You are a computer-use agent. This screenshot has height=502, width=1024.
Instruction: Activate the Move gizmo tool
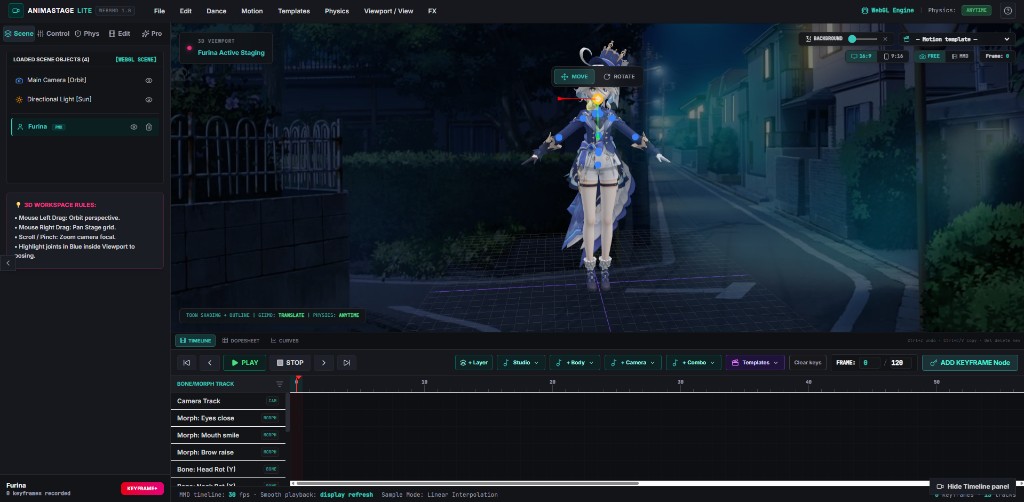click(574, 76)
